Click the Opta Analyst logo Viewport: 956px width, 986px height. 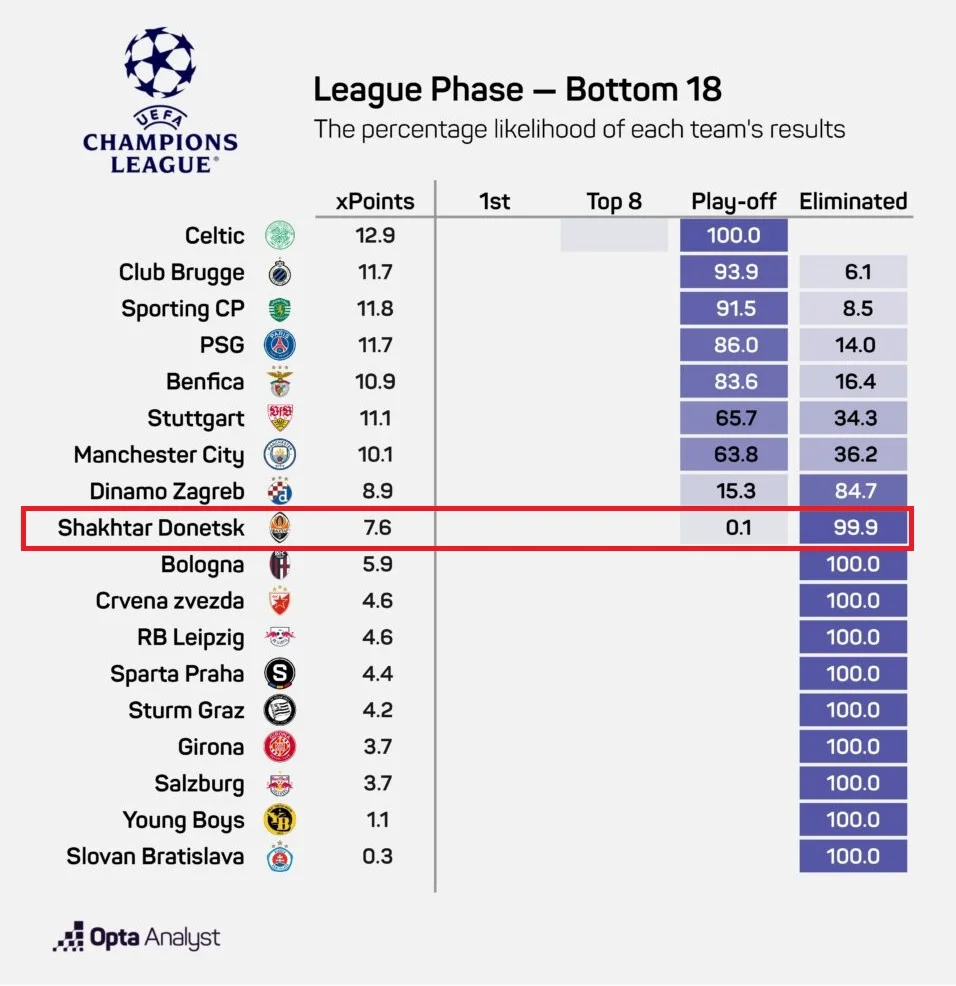(x=137, y=938)
